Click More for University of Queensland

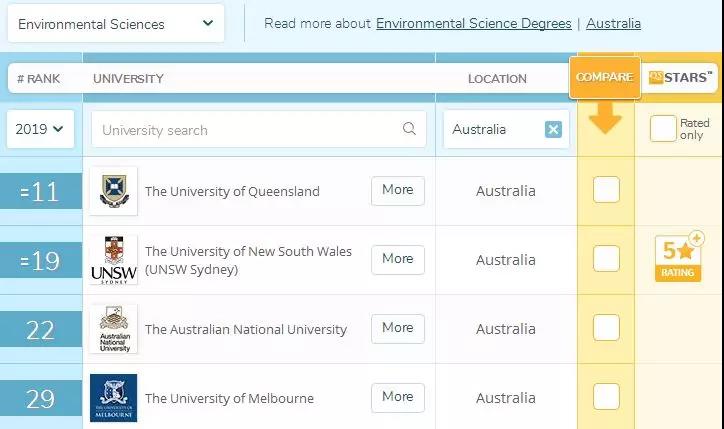(x=398, y=190)
